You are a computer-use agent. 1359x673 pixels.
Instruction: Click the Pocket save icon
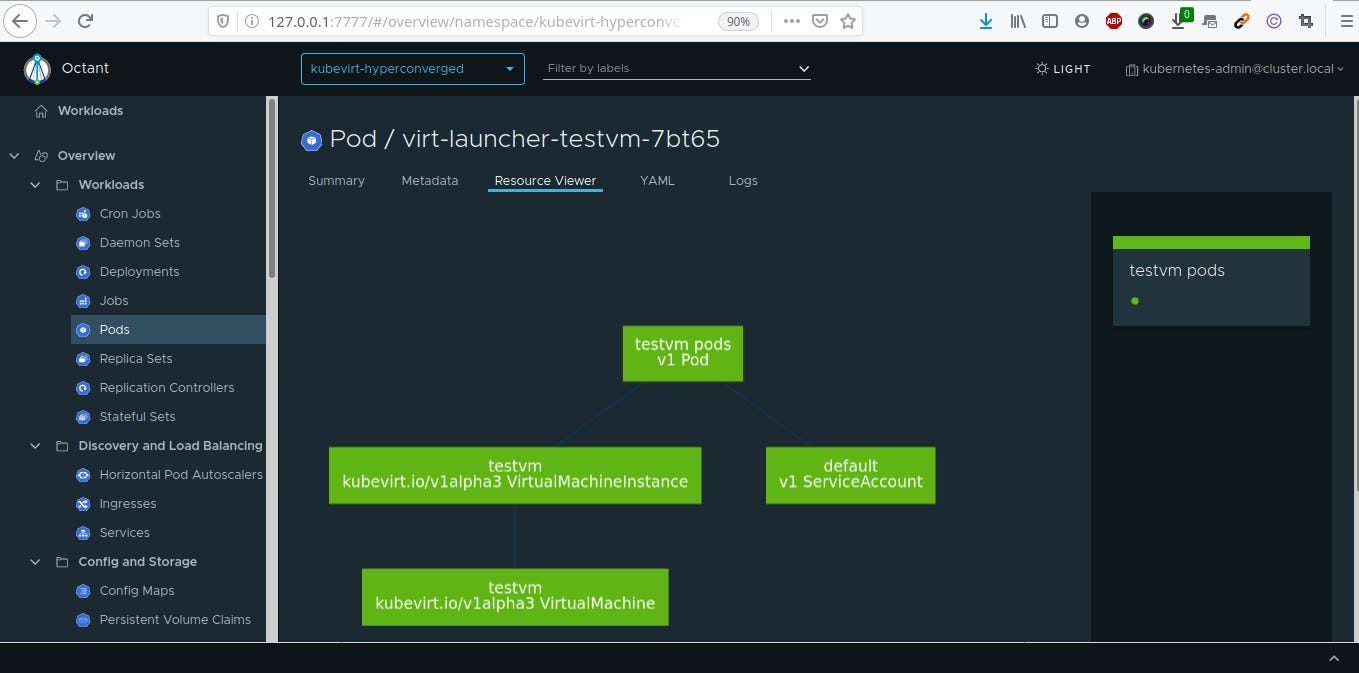click(820, 21)
